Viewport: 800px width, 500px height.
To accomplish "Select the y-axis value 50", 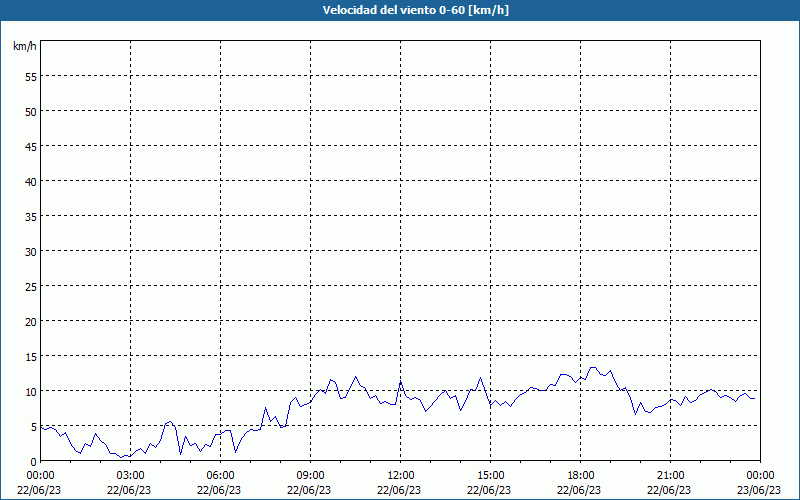I will [31, 111].
